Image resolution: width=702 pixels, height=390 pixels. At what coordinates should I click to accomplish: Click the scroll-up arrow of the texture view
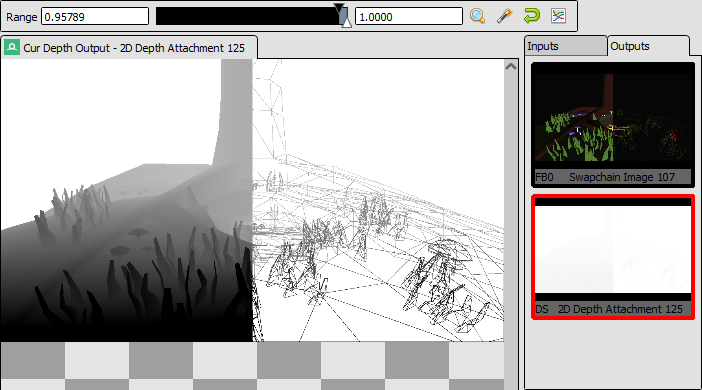tap(511, 66)
